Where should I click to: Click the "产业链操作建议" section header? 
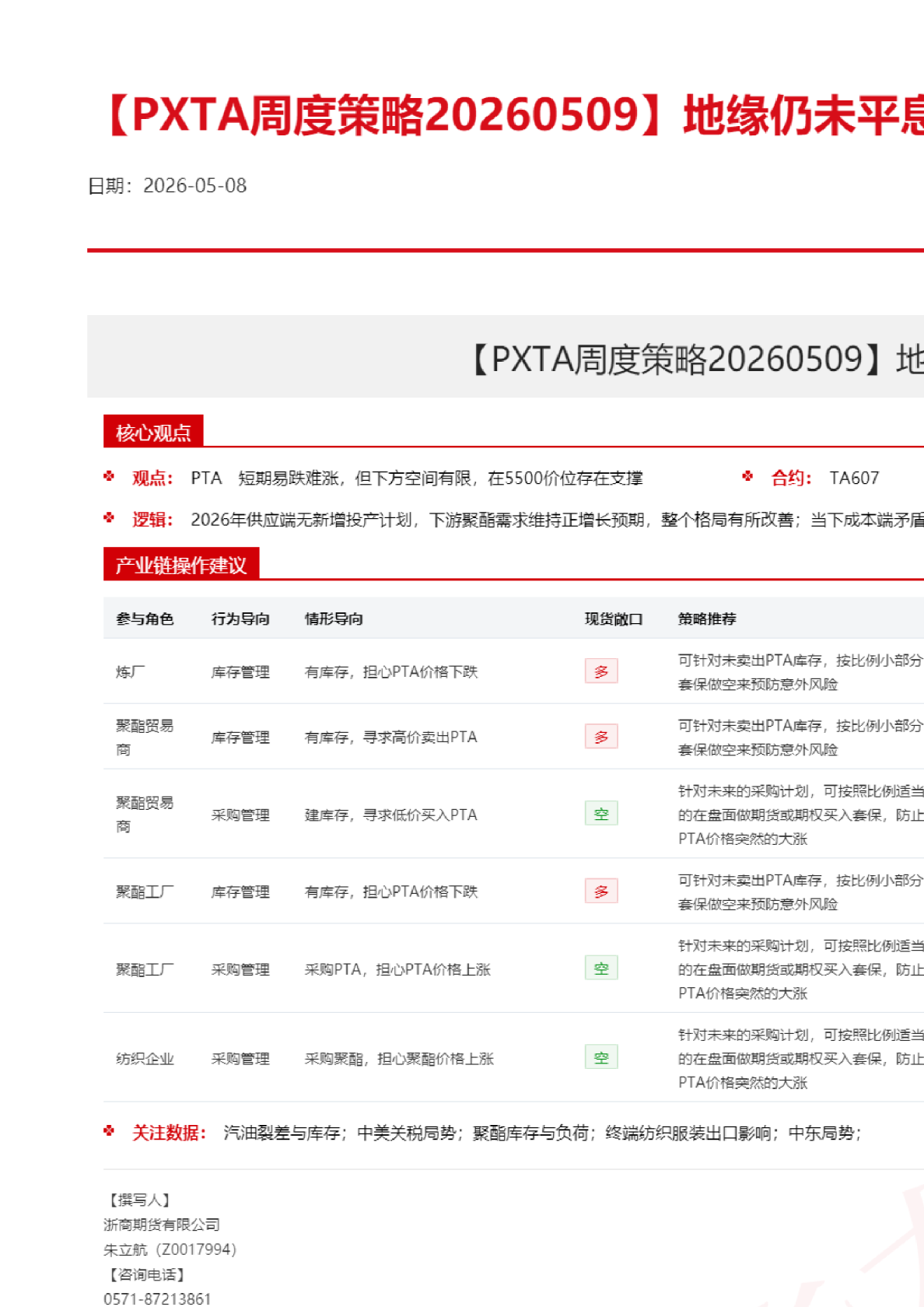(x=181, y=565)
